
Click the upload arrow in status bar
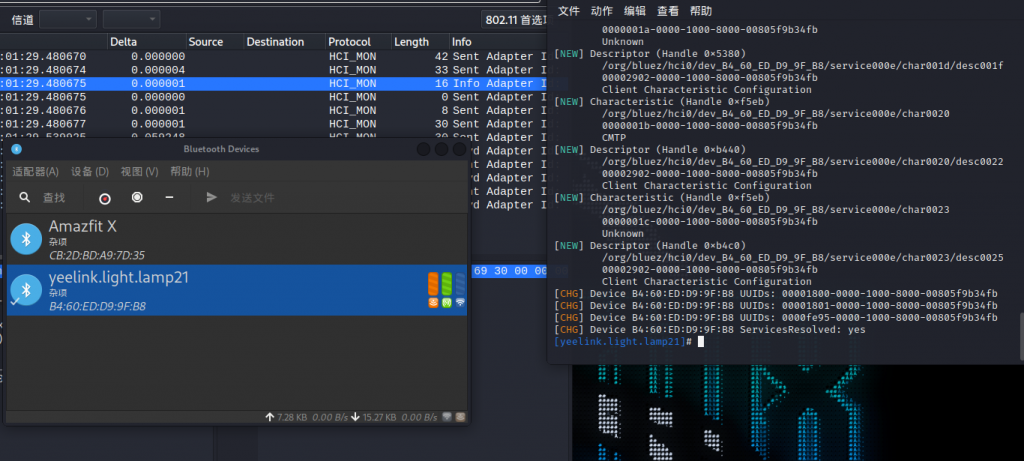point(270,417)
